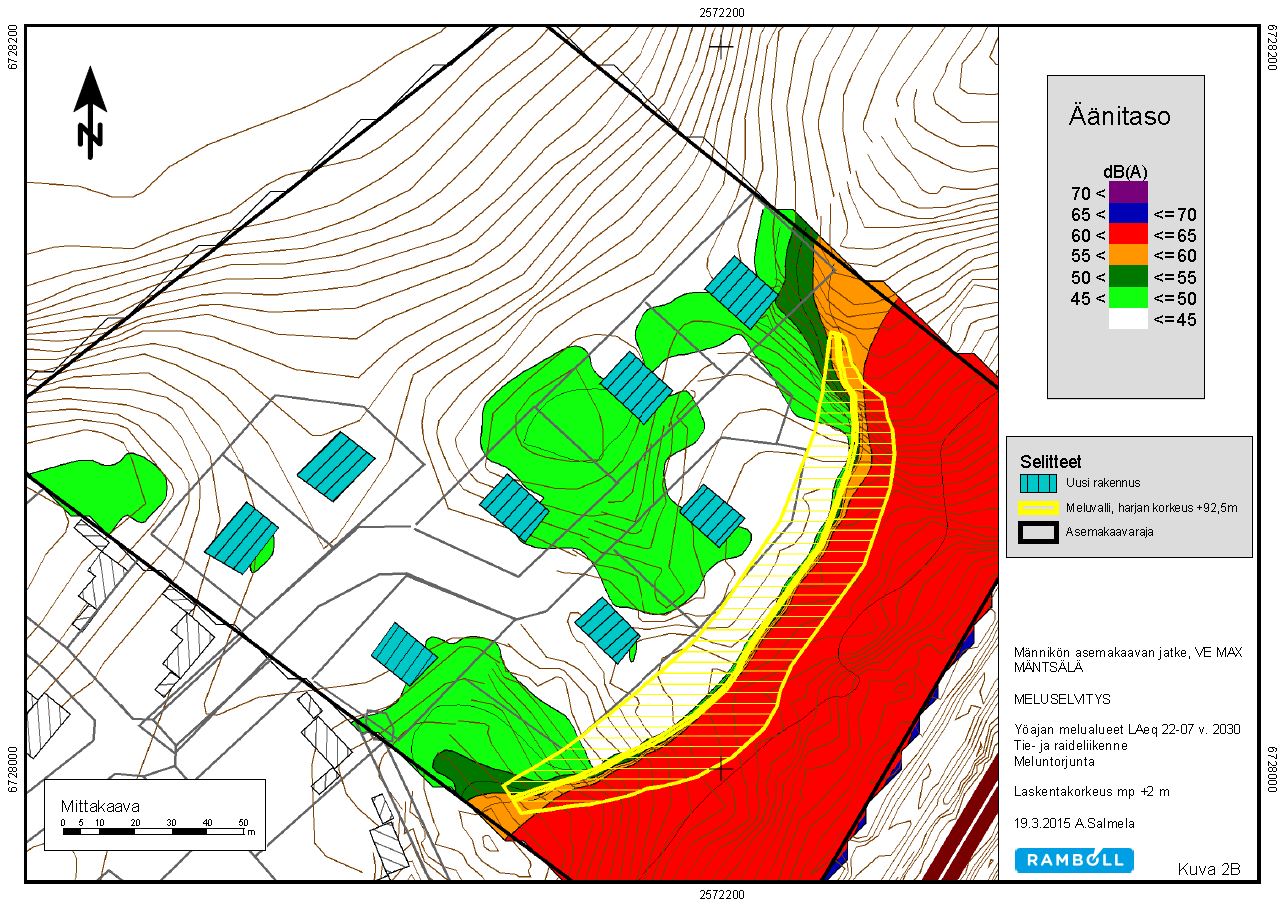This screenshot has width=1283, height=903.
Task: Click the bottom '2572200' coordinate label
Action: (x=721, y=893)
